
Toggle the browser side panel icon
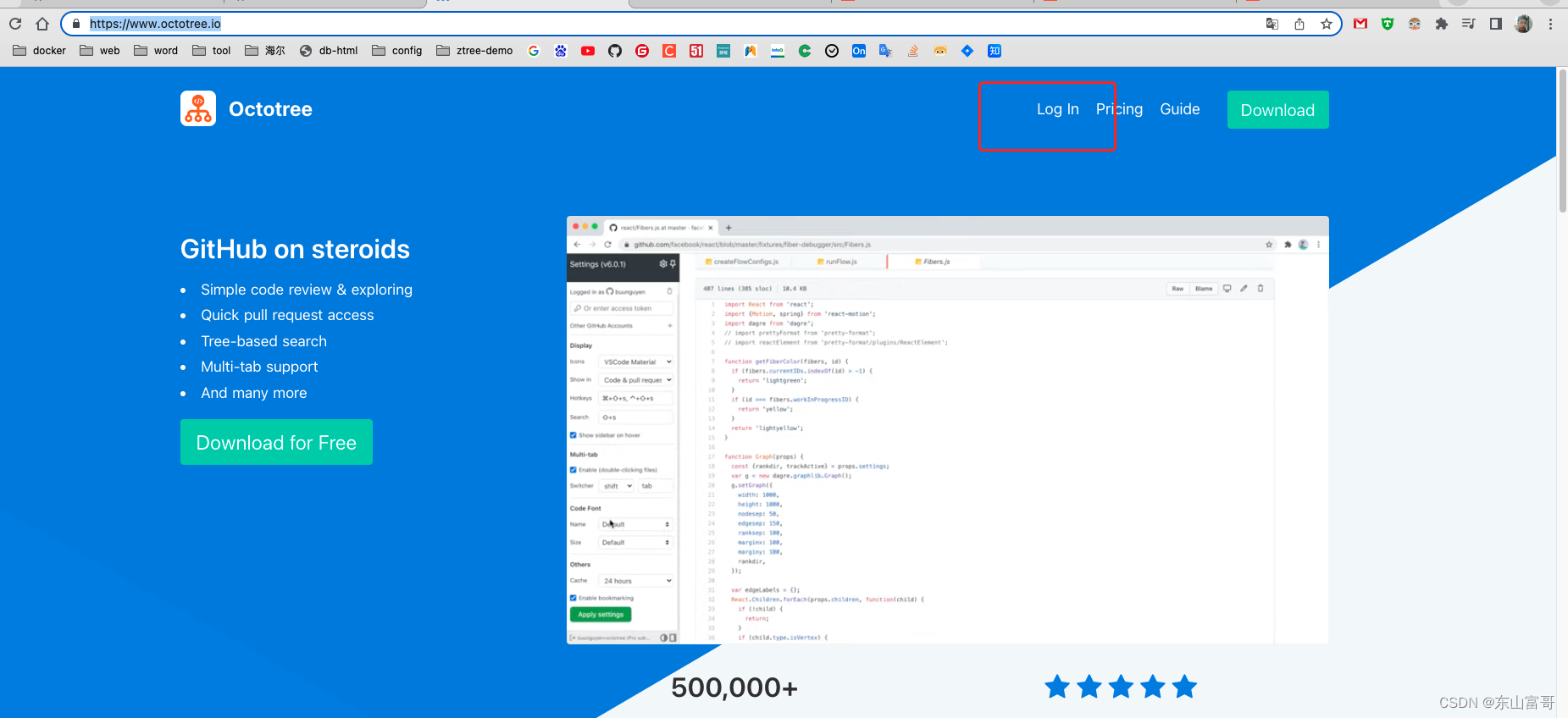tap(1496, 24)
